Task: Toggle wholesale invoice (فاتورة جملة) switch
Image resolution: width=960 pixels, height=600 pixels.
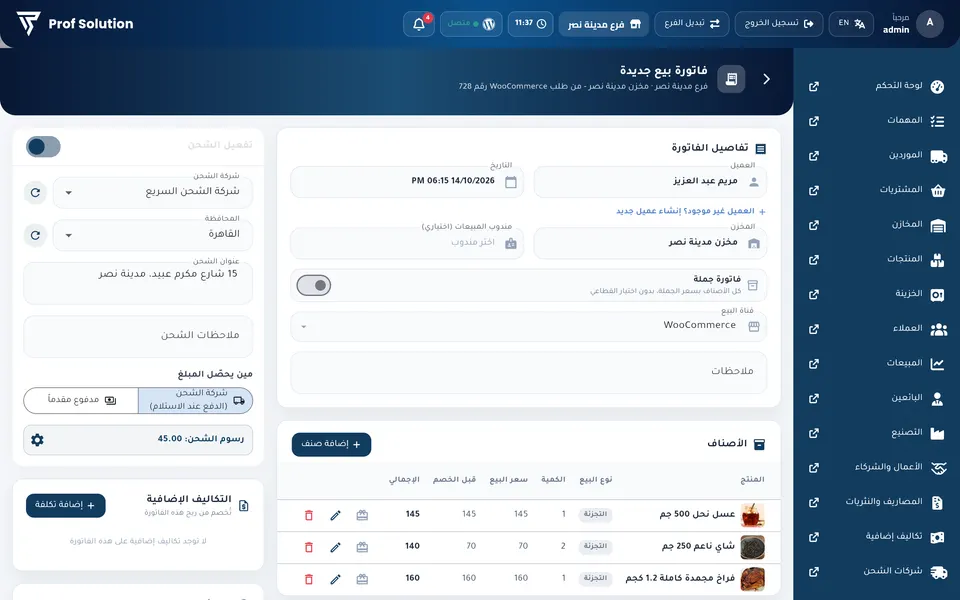Action: [x=313, y=285]
